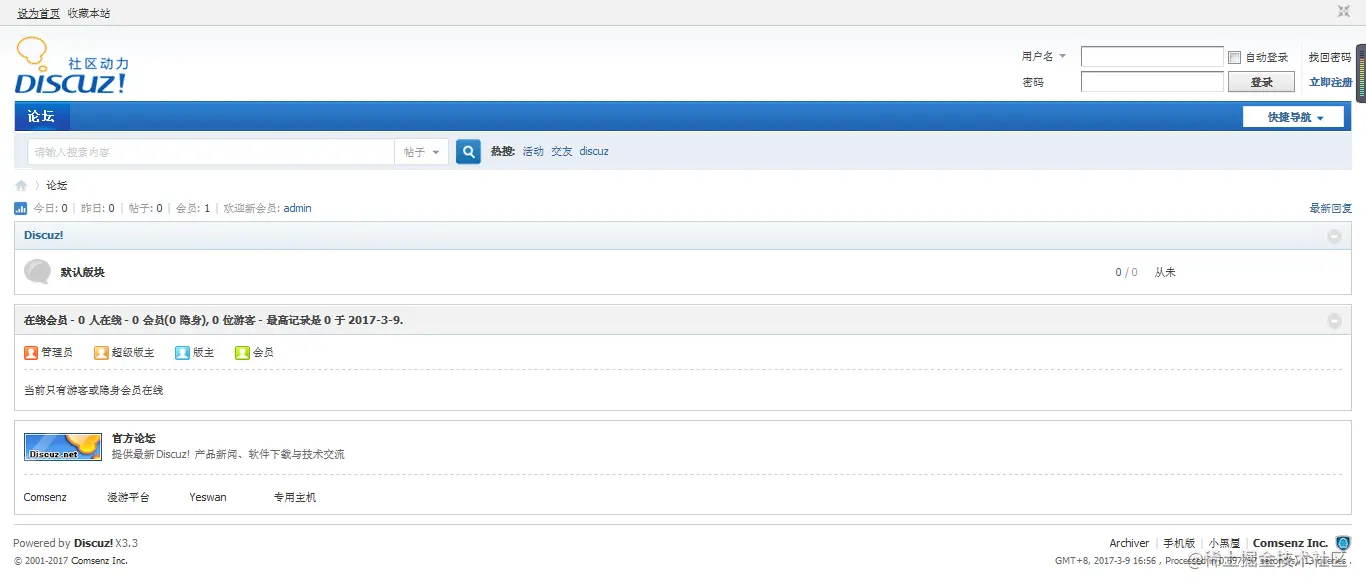
Task: Click the 会员 green user icon
Action: pyautogui.click(x=242, y=352)
